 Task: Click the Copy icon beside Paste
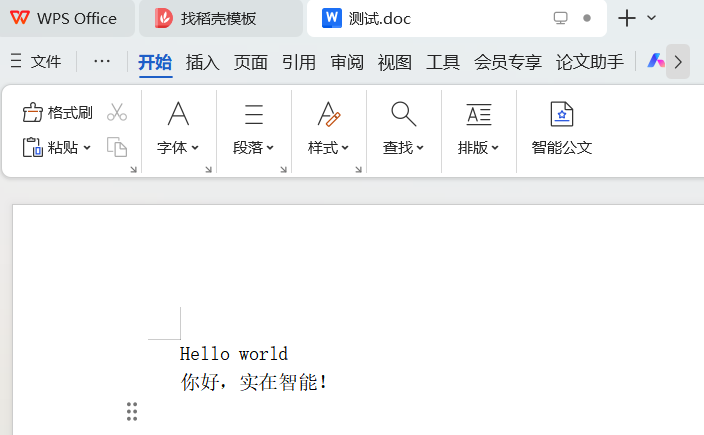tap(117, 147)
